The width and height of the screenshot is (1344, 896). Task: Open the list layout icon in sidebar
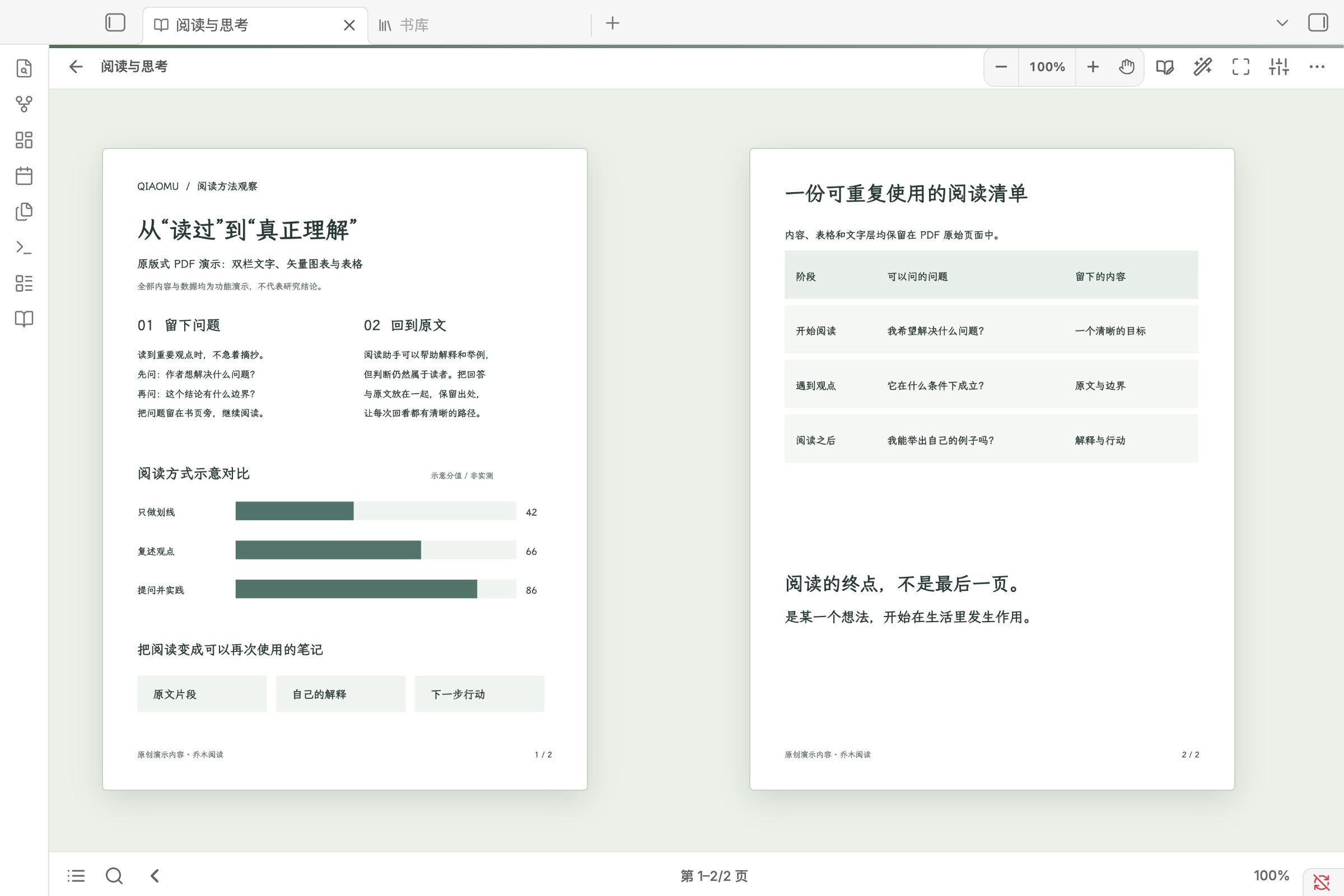coord(24,283)
